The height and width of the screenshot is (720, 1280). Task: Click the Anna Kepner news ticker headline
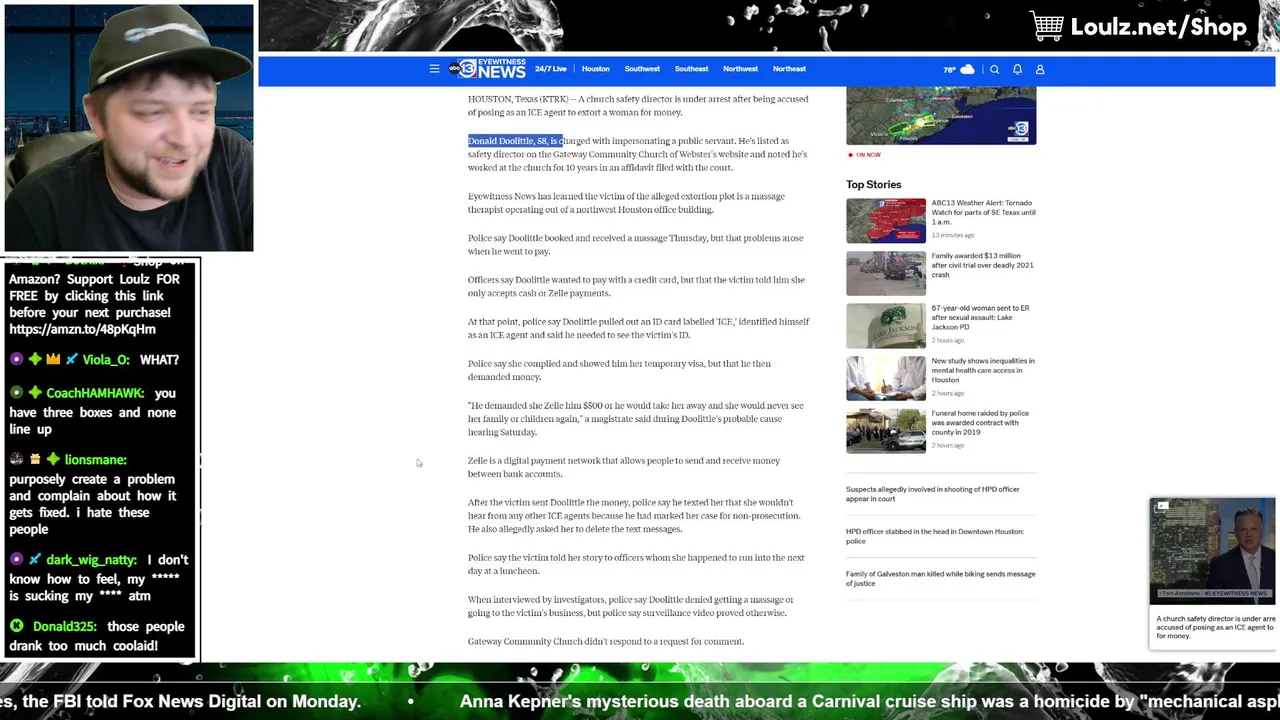pyautogui.click(x=869, y=701)
